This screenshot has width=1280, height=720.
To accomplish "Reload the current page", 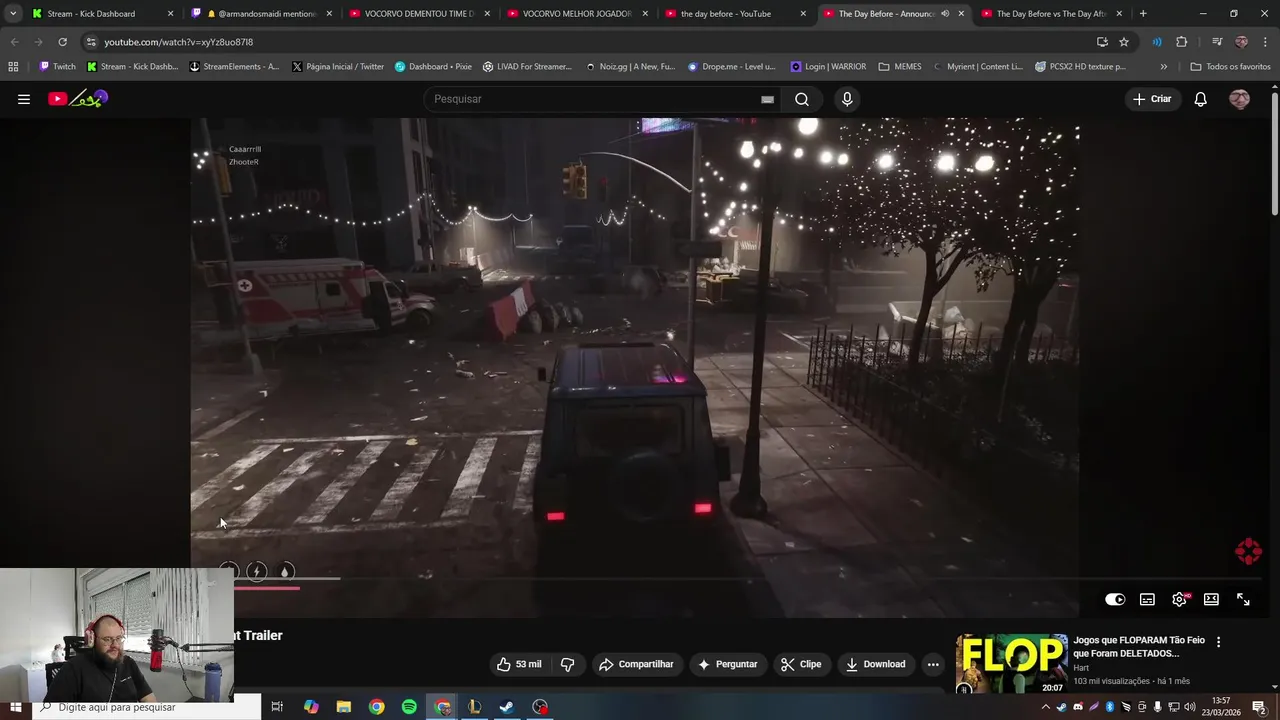I will pyautogui.click(x=62, y=42).
